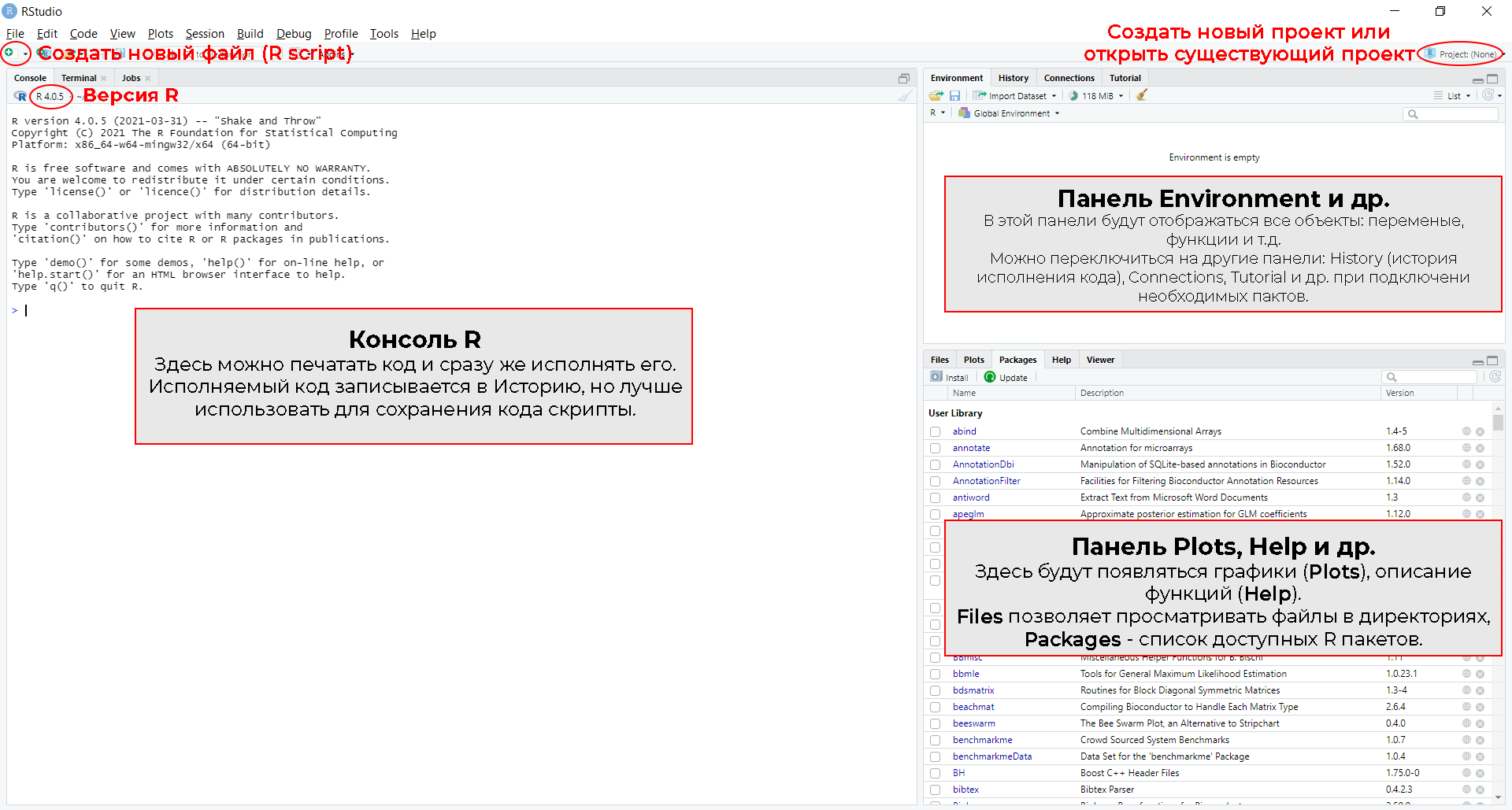Close the Jobs tab
The width and height of the screenshot is (1512, 810).
click(x=147, y=79)
